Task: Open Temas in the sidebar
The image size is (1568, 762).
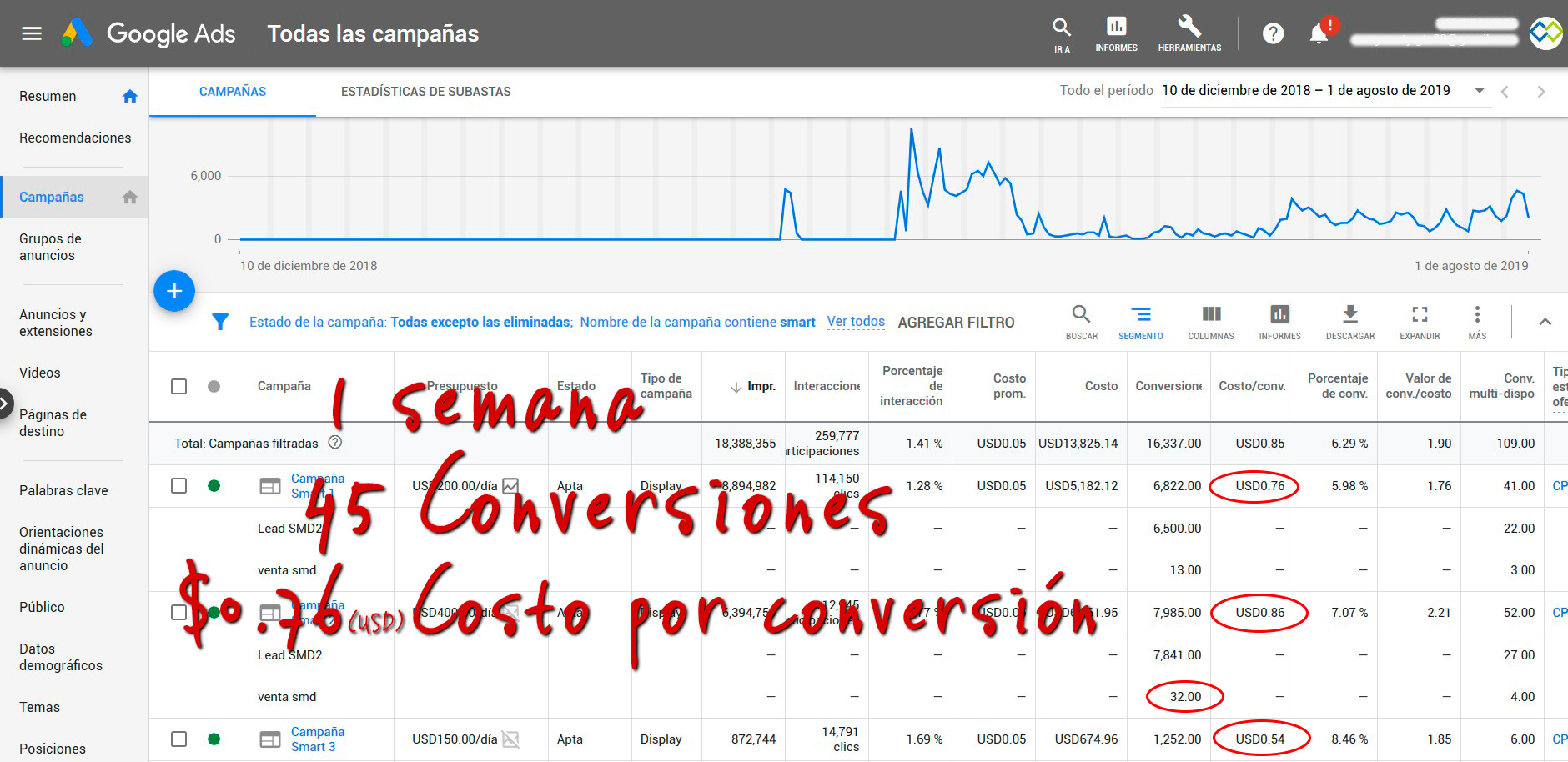Action: point(39,707)
